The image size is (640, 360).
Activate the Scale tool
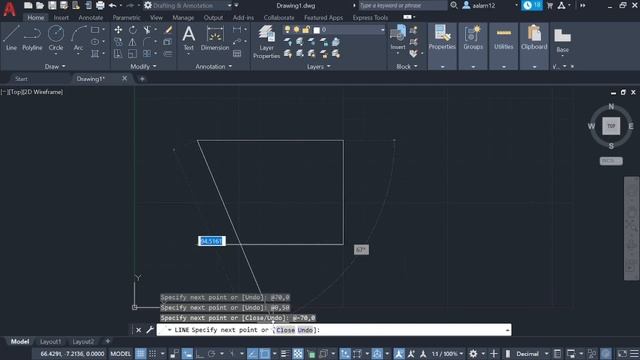pyautogui.click(x=133, y=53)
